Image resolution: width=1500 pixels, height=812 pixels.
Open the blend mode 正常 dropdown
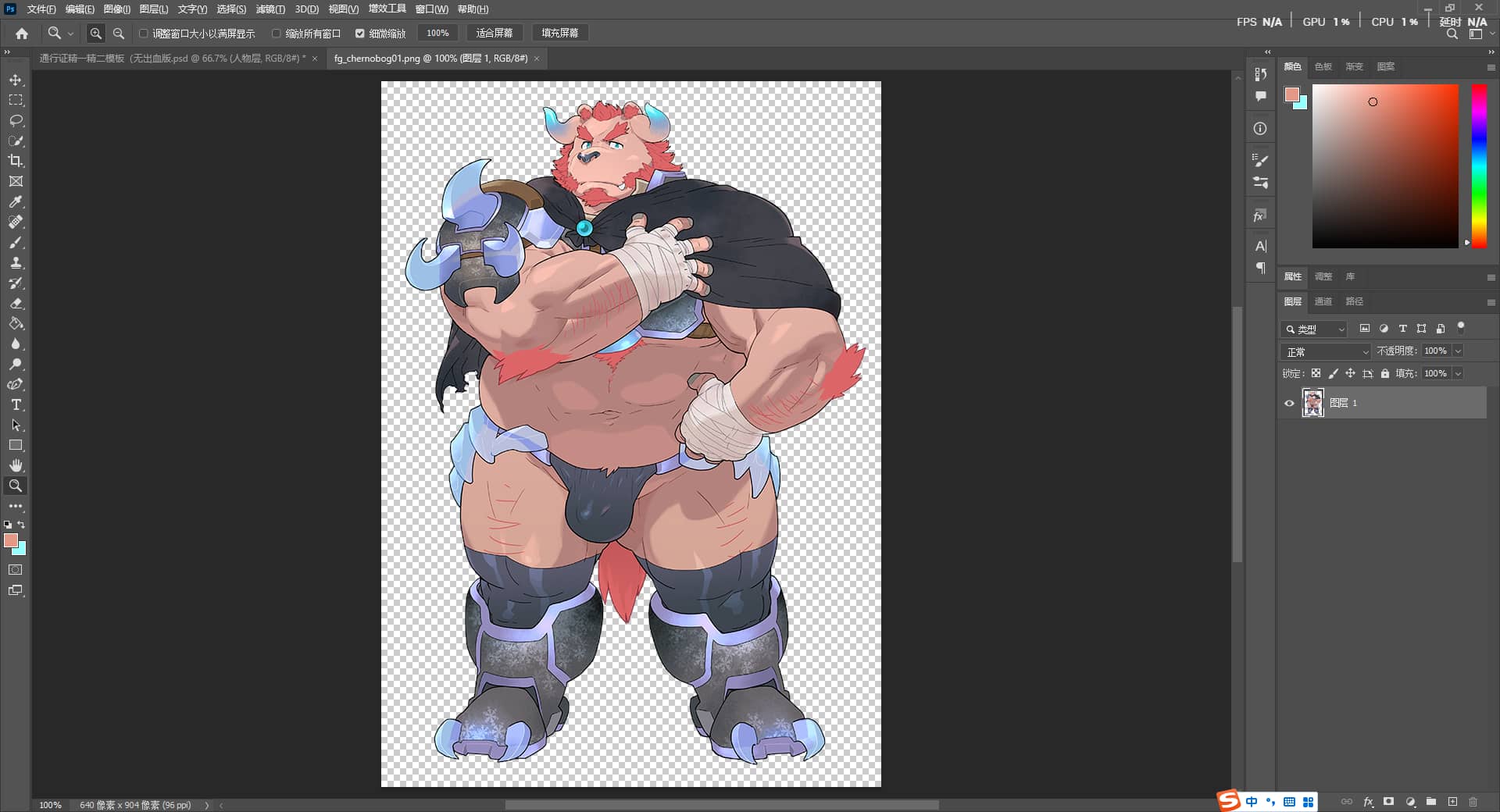[x=1325, y=352]
